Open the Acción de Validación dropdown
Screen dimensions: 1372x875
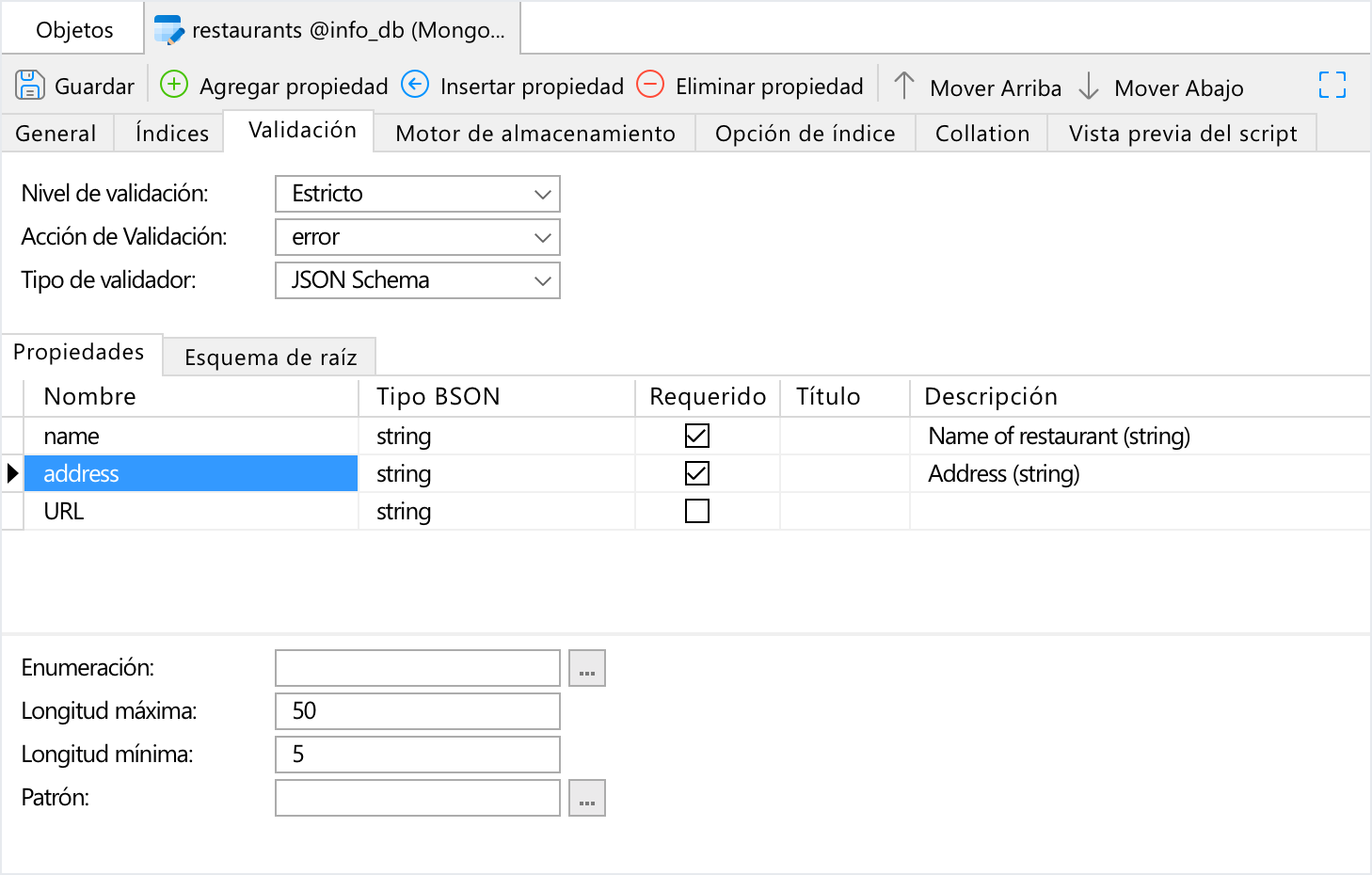click(x=418, y=237)
